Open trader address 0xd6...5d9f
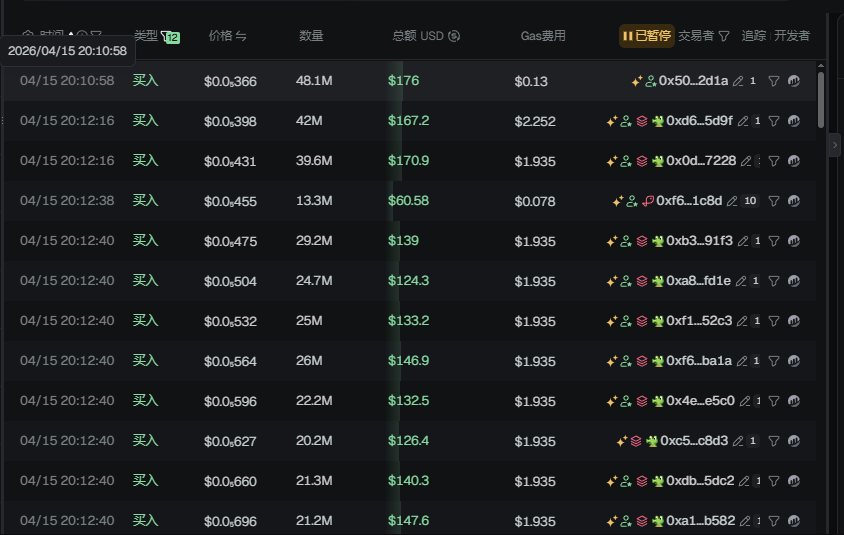The height and width of the screenshot is (535, 844). coord(699,121)
